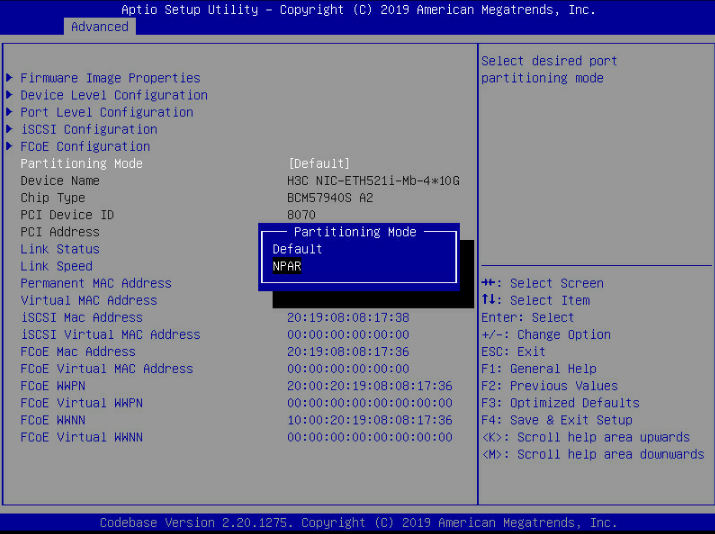
Task: Open Device Level Configuration submenu
Action: [114, 95]
